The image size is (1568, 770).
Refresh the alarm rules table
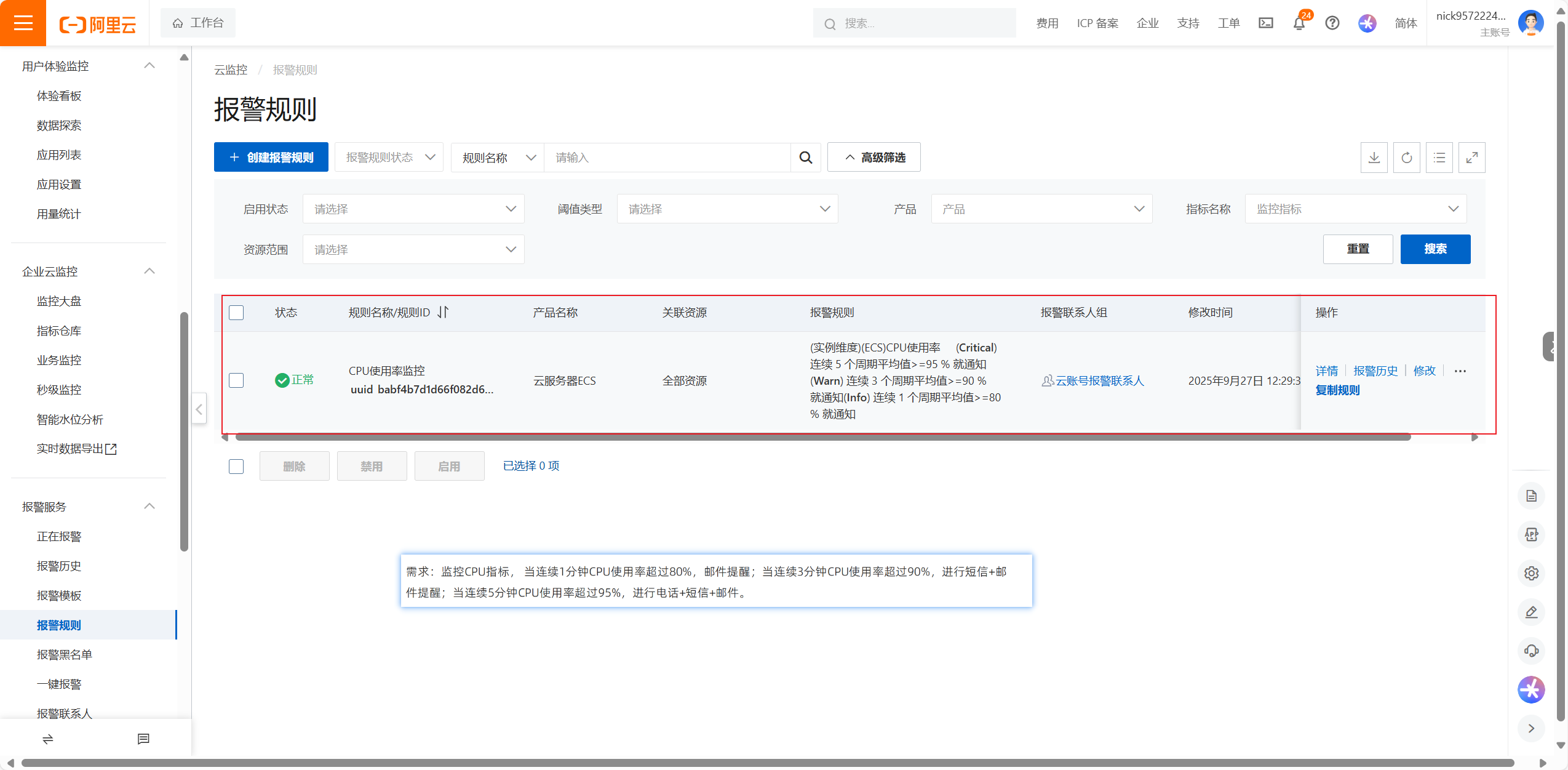pyautogui.click(x=1406, y=158)
